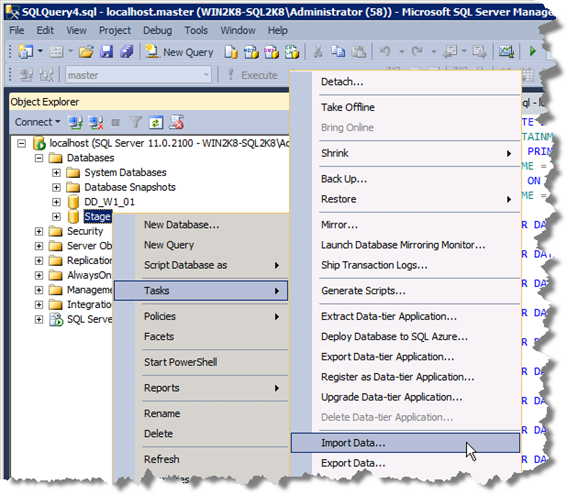Click the Activity Monitor toolbar icon

click(x=506, y=52)
